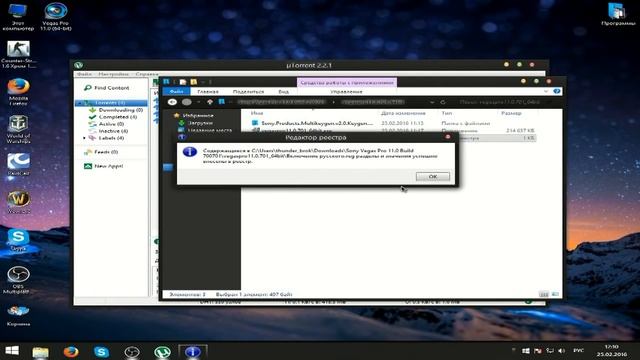Open the Управление ribbon tab
The width and height of the screenshot is (640, 360).
coord(346,92)
